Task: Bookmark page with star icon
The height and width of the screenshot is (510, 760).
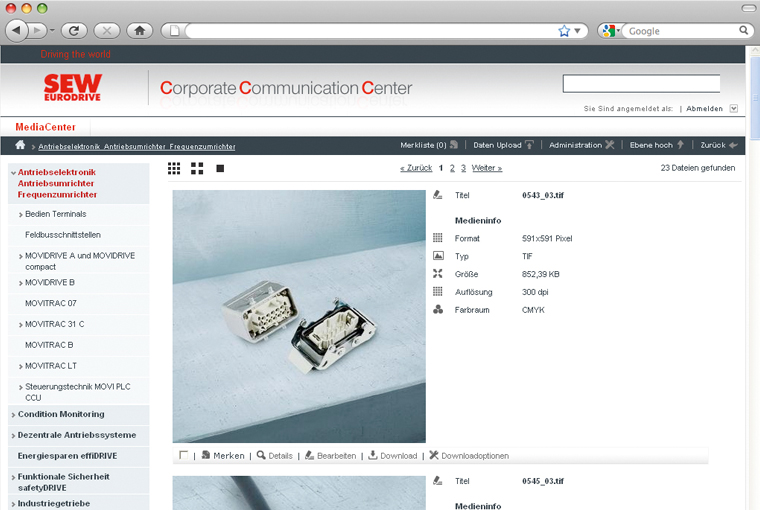Action: click(x=564, y=31)
